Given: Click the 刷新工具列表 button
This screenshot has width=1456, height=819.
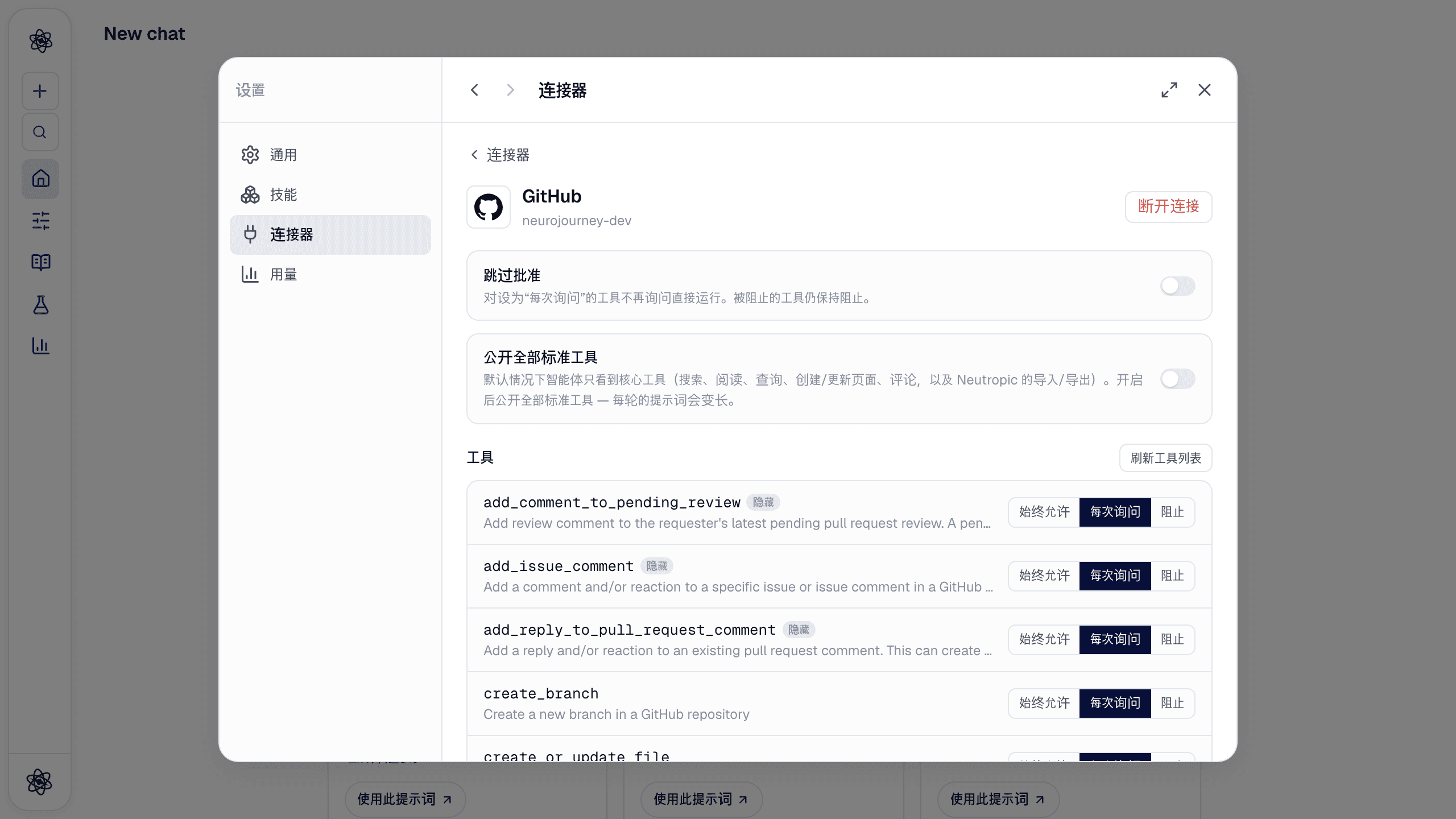Looking at the screenshot, I should click(x=1165, y=458).
